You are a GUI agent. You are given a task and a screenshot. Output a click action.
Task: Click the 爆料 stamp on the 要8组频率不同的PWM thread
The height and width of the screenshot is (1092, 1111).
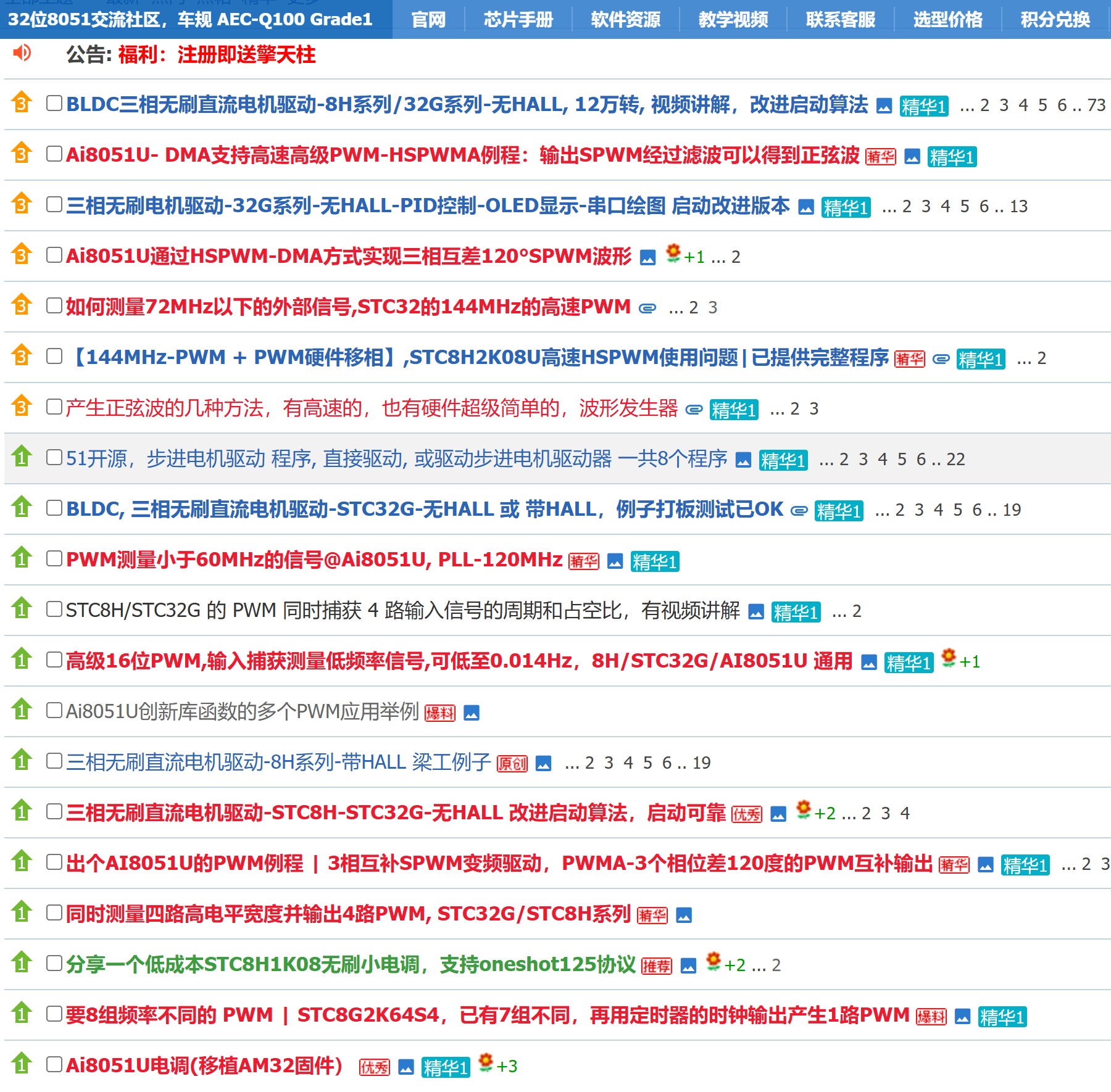(x=931, y=1017)
